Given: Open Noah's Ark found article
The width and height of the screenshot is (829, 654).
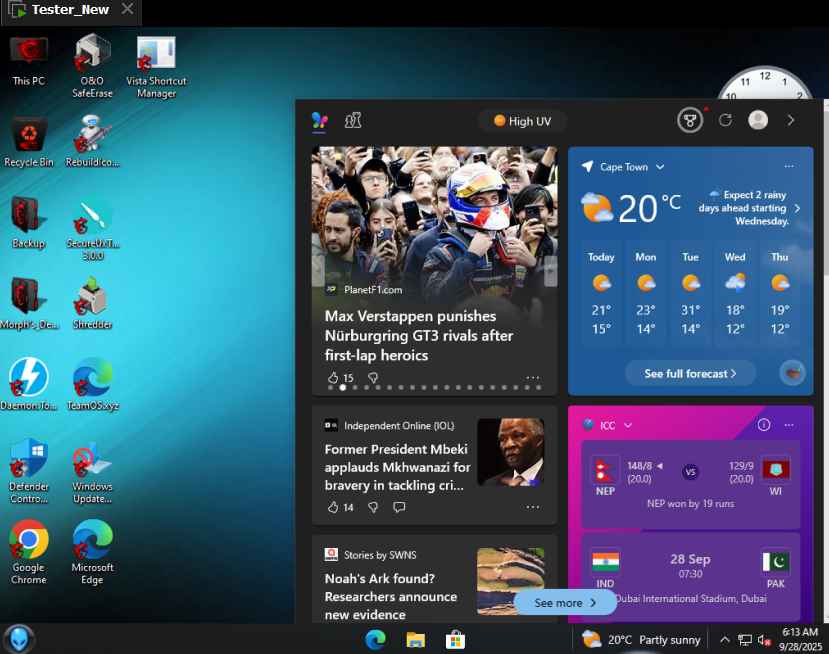Looking at the screenshot, I should 391,596.
